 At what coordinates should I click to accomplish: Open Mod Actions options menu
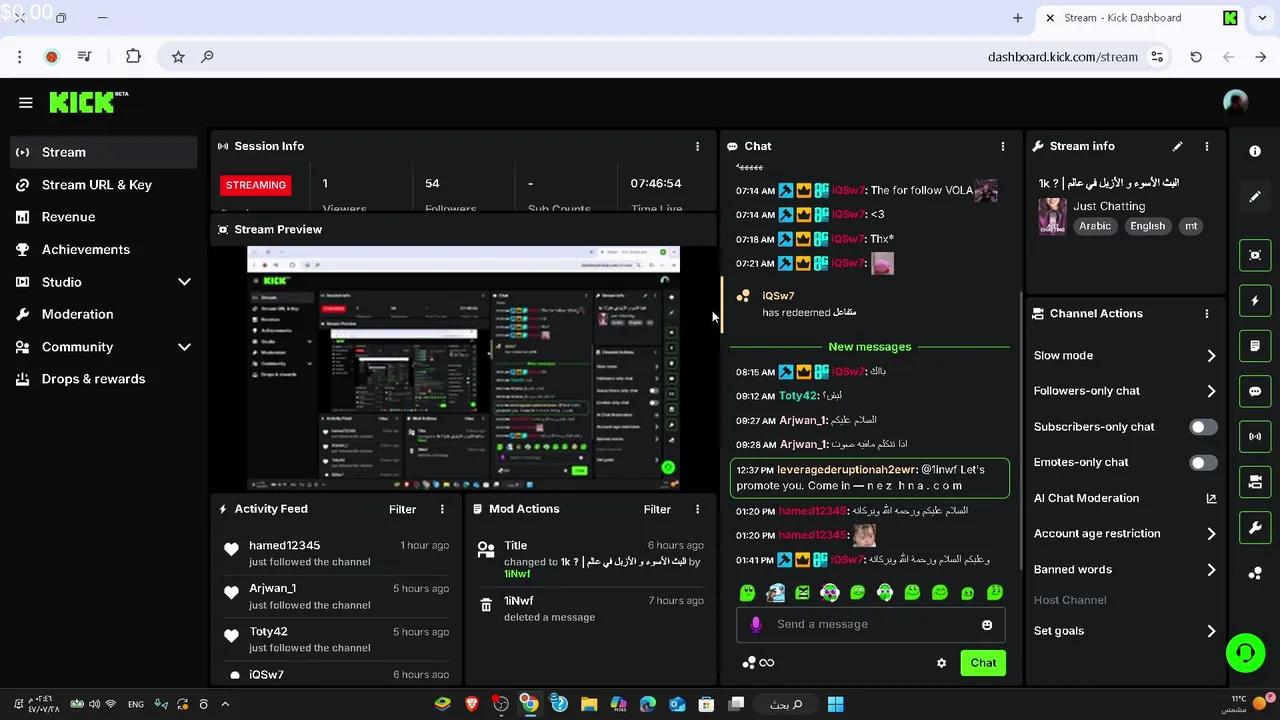pos(697,509)
